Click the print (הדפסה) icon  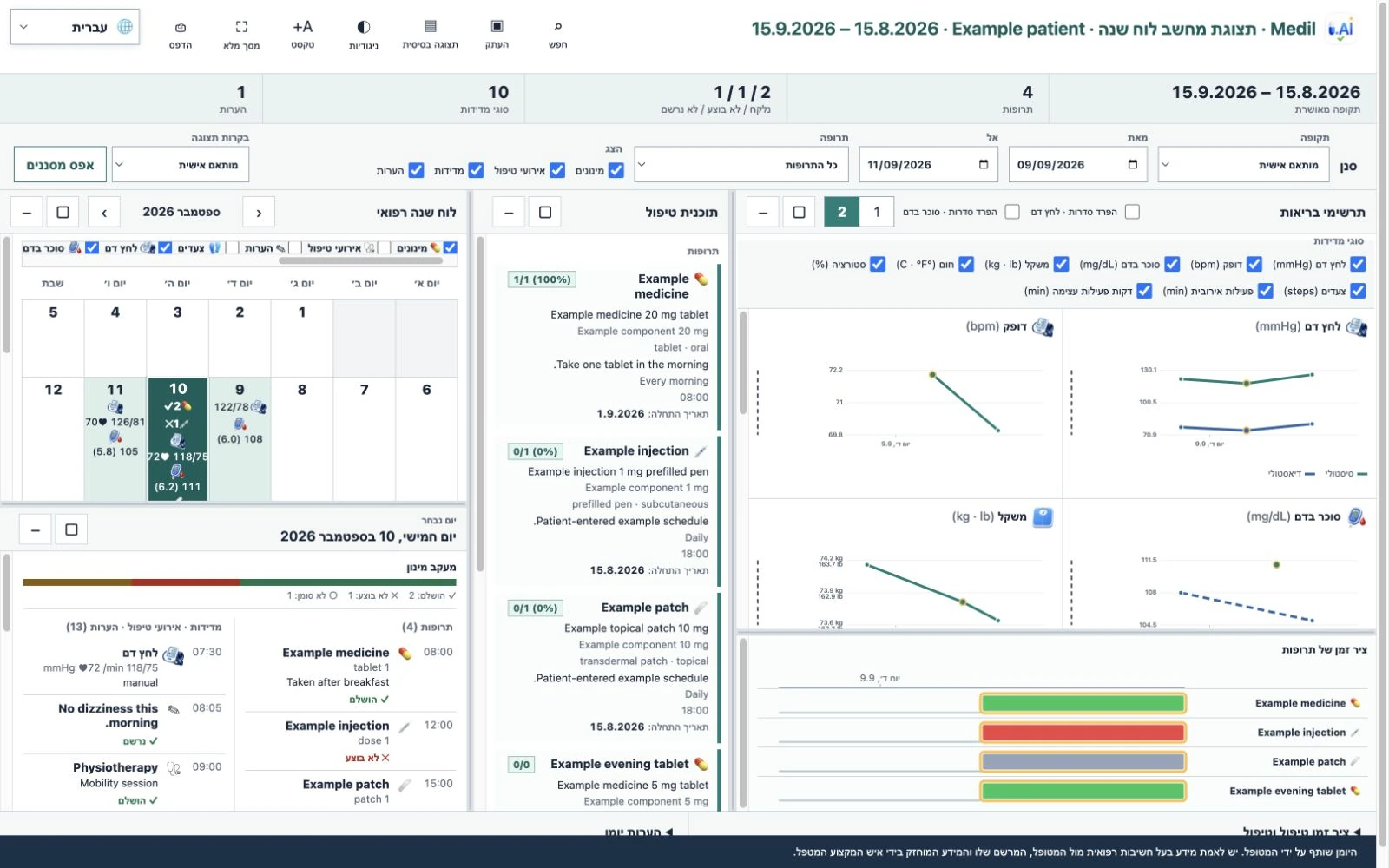(x=181, y=34)
